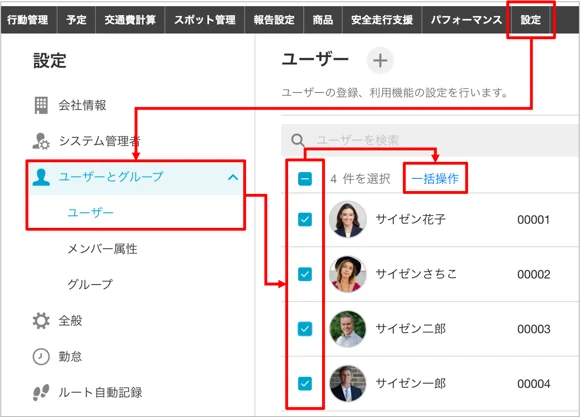The width and height of the screenshot is (580, 417).
Task: Select the 商品 tab
Action: [x=323, y=20]
